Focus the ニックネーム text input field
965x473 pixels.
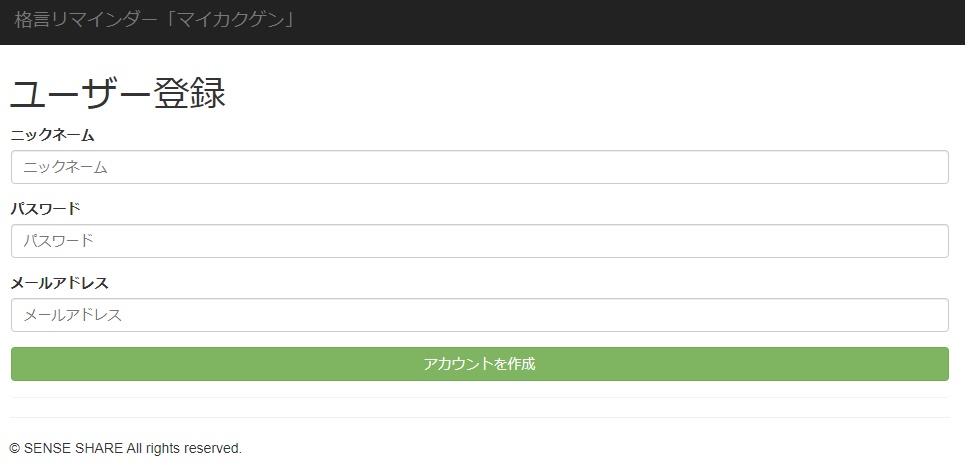pos(480,167)
